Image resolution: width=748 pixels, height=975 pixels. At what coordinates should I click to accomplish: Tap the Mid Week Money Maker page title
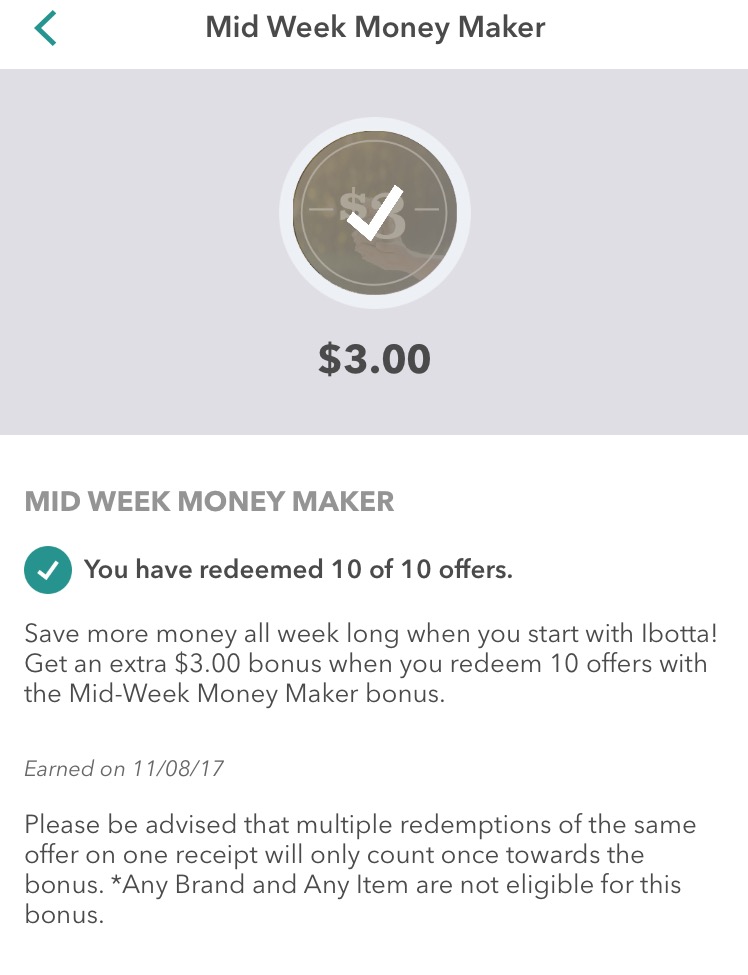click(x=375, y=28)
